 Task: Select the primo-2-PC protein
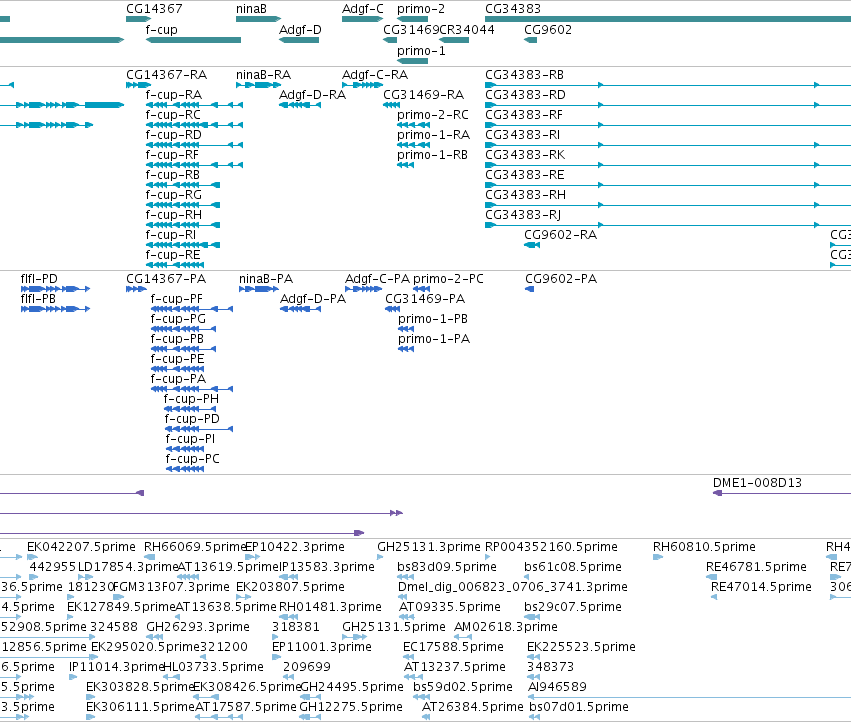422,289
